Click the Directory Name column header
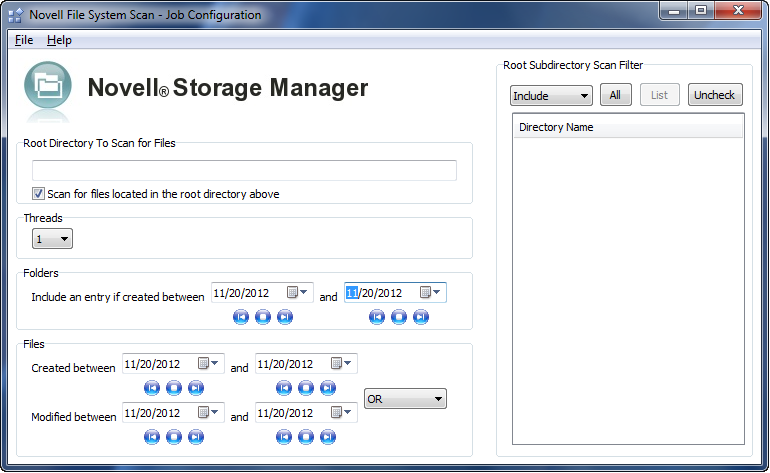The width and height of the screenshot is (770, 473). coord(628,127)
